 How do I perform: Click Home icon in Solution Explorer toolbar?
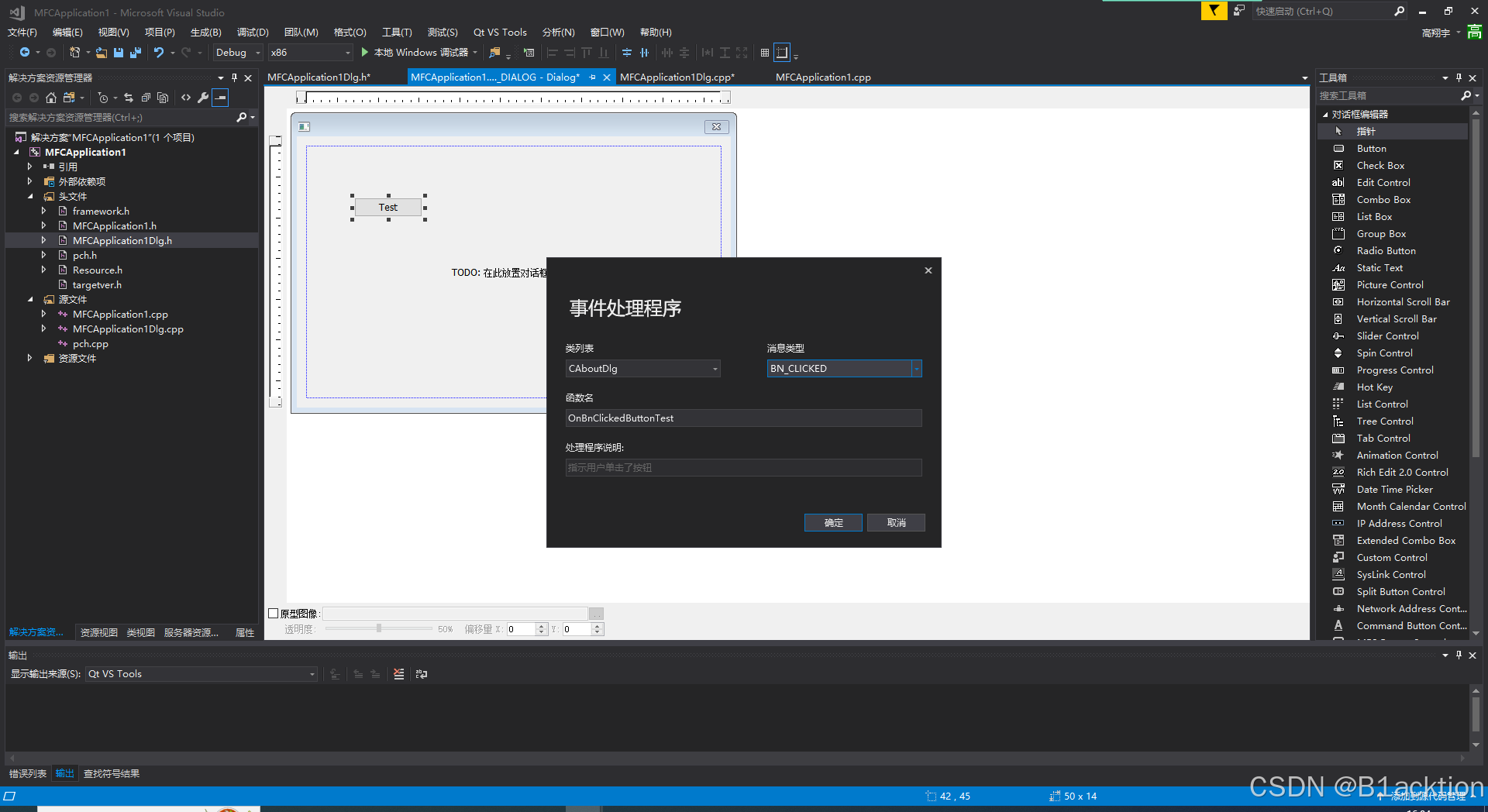coord(51,98)
